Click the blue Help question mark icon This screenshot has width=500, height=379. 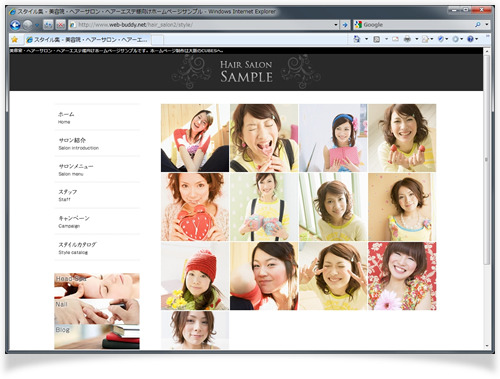coord(470,39)
